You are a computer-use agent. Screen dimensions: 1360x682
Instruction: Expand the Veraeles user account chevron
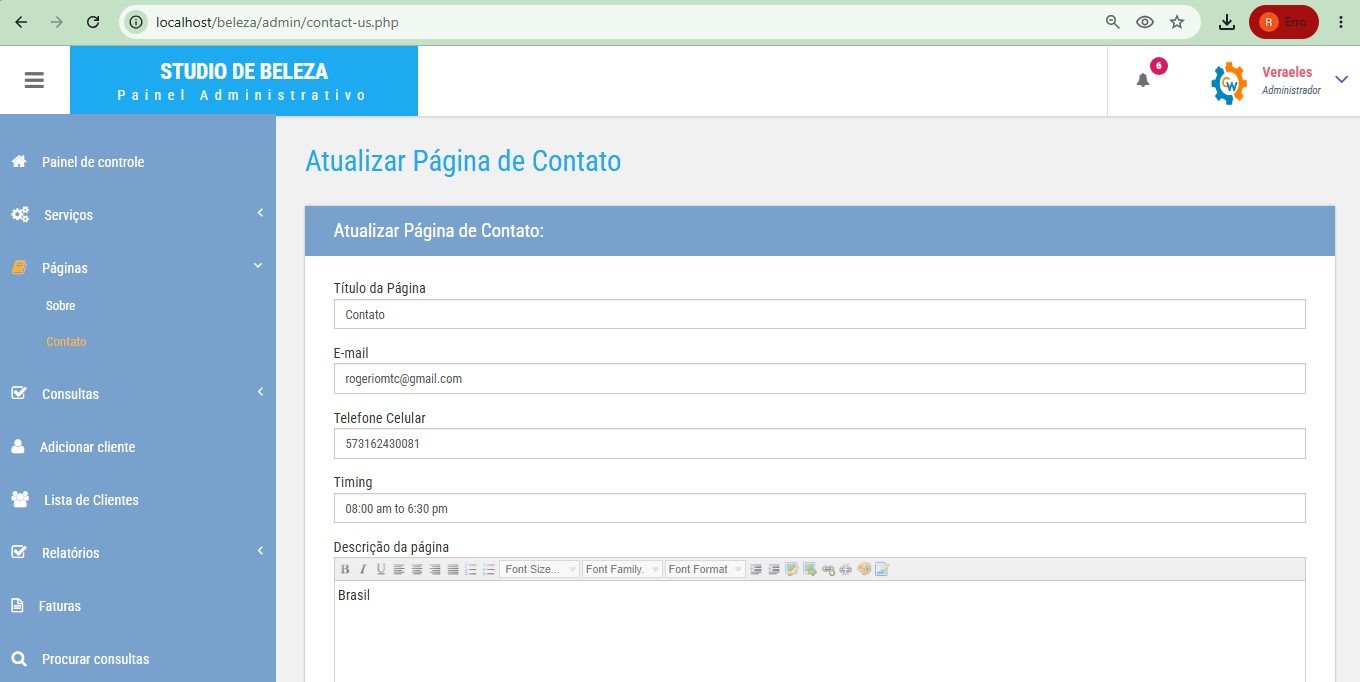pyautogui.click(x=1341, y=81)
